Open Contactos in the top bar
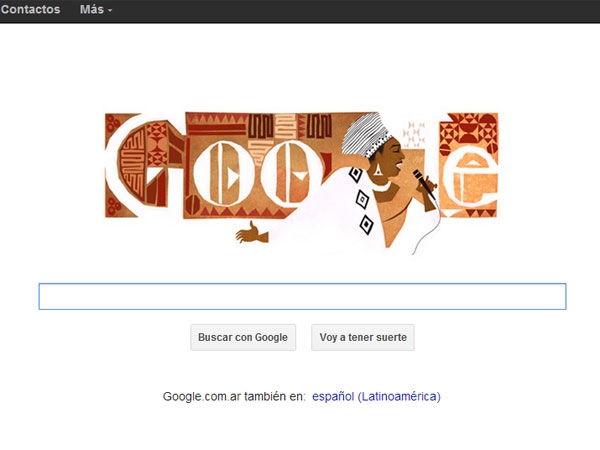The image size is (600, 450). (x=30, y=9)
